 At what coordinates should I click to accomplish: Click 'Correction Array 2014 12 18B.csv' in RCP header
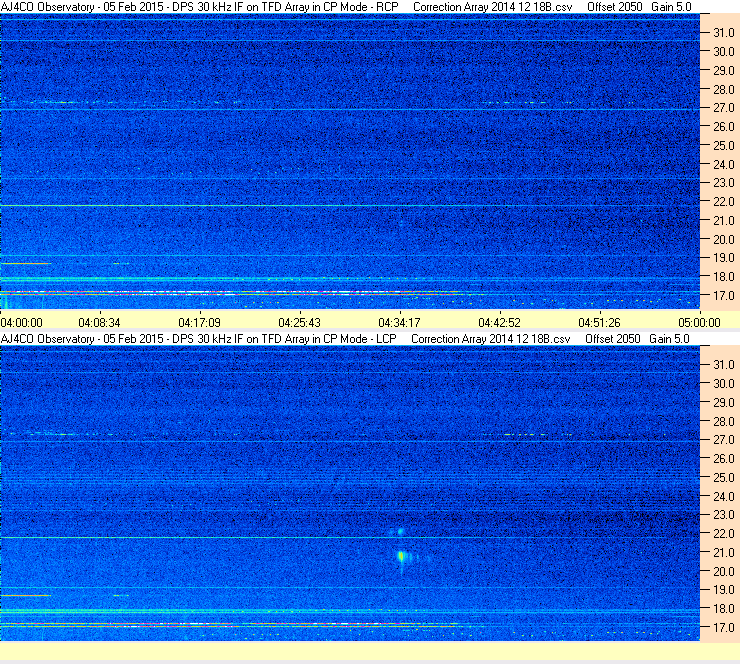(x=493, y=7)
